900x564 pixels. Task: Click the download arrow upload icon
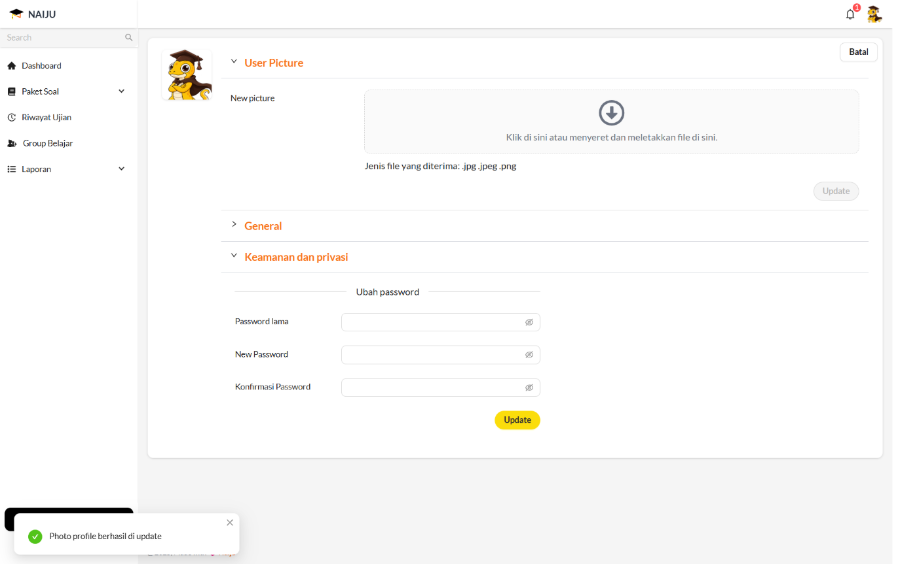(x=611, y=112)
